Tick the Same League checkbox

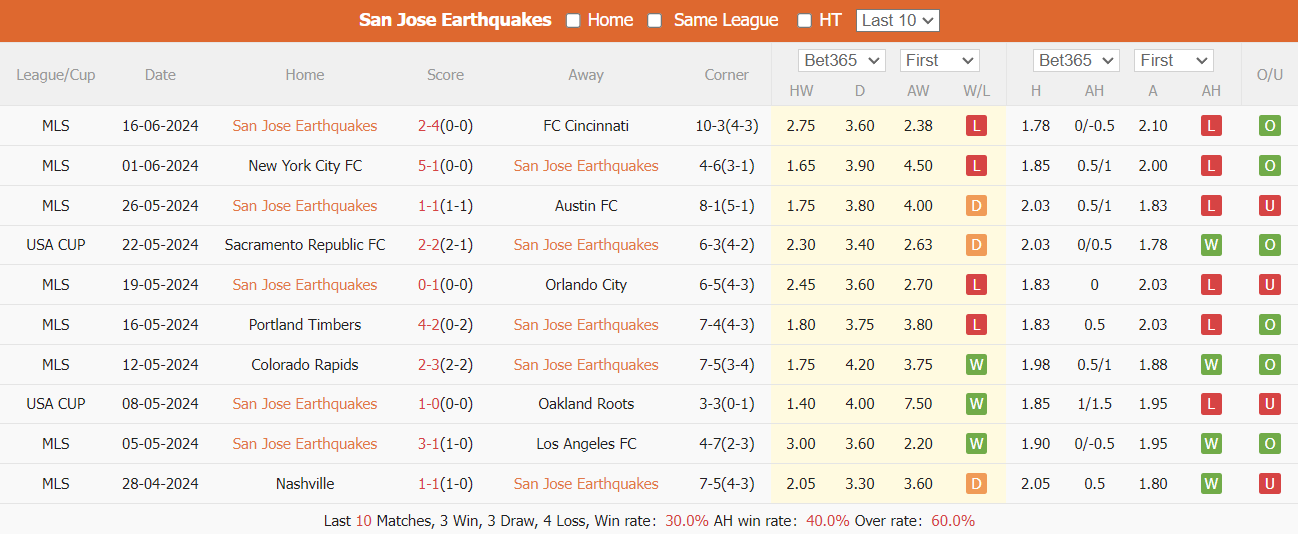(655, 20)
